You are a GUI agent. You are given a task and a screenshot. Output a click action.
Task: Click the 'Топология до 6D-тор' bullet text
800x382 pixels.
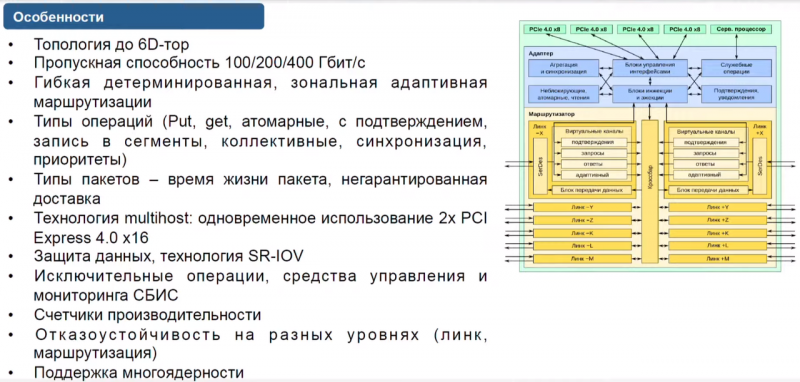111,44
